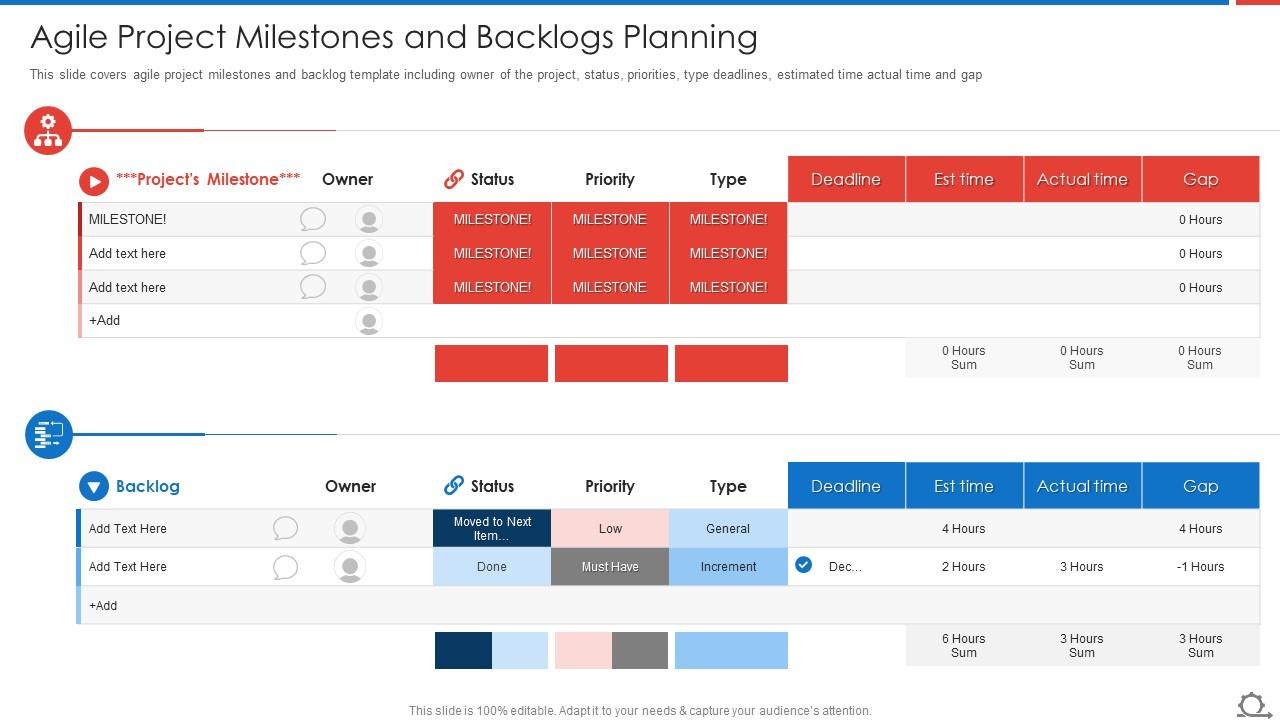Select the Deadline column header in the milestone table
The width and height of the screenshot is (1280, 720).
[845, 179]
